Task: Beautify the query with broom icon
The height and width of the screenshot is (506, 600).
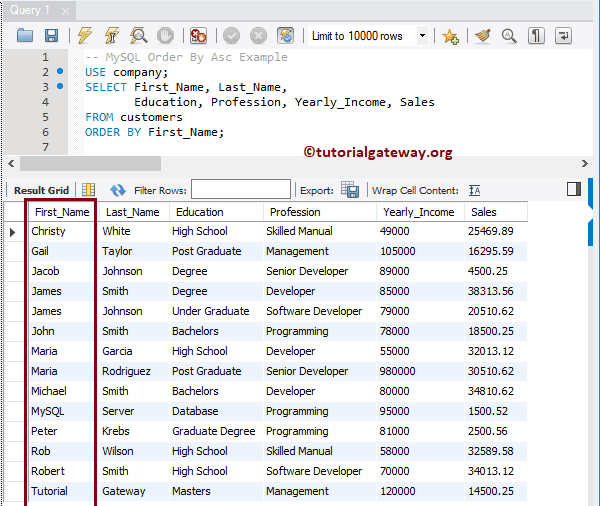Action: click(483, 36)
